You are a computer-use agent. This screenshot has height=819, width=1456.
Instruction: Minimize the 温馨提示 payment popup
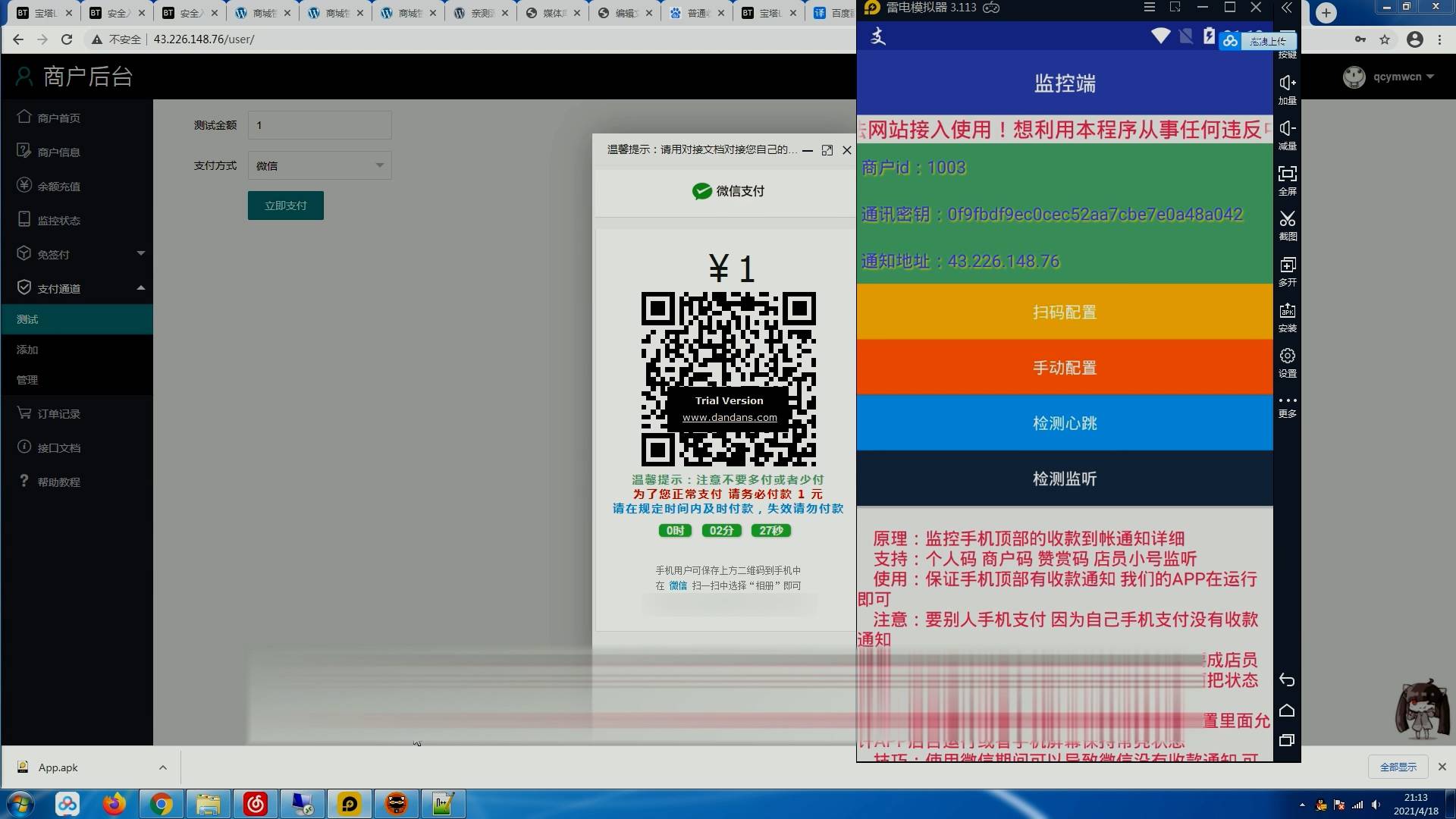point(808,150)
